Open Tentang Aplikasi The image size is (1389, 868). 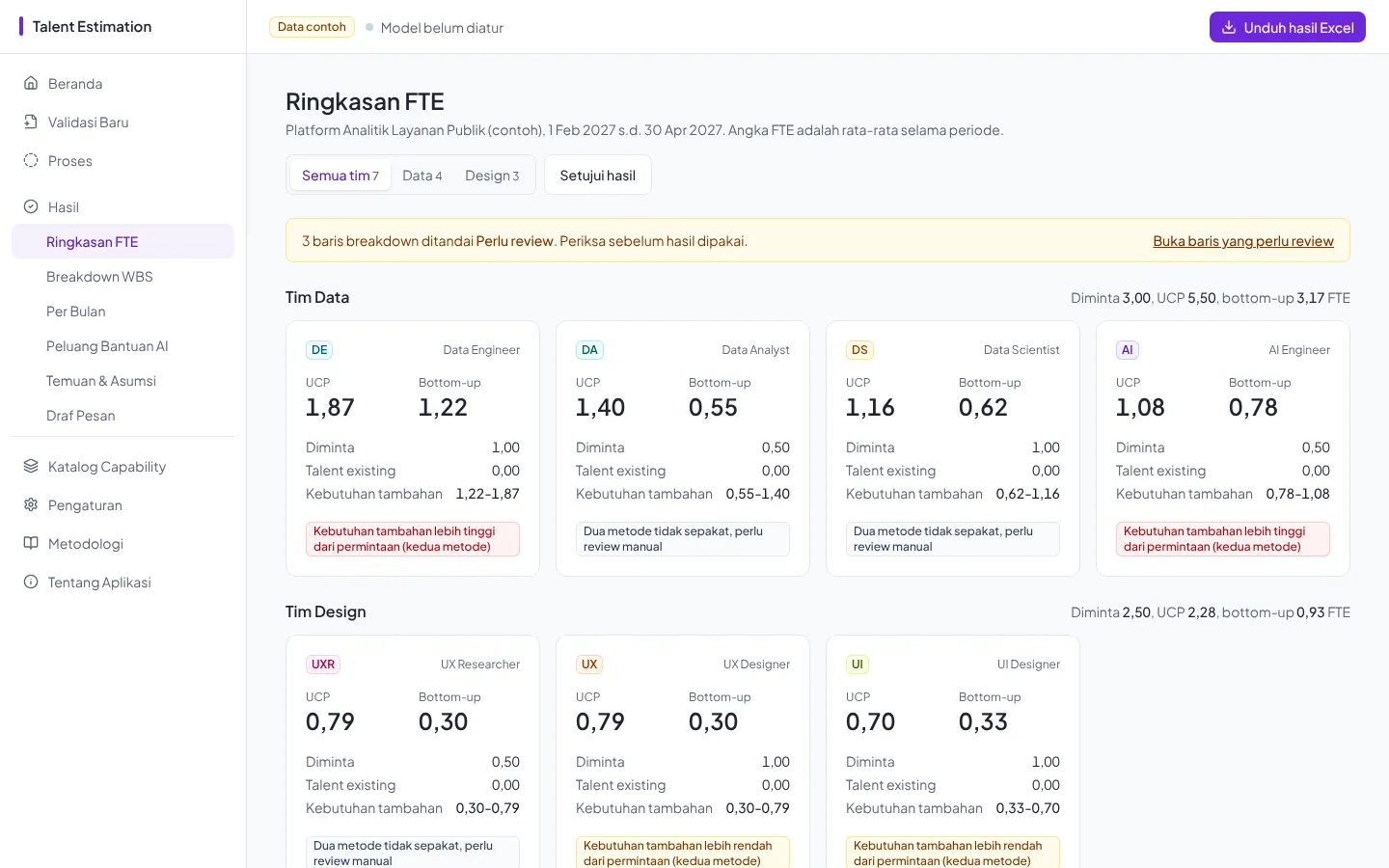[123, 582]
